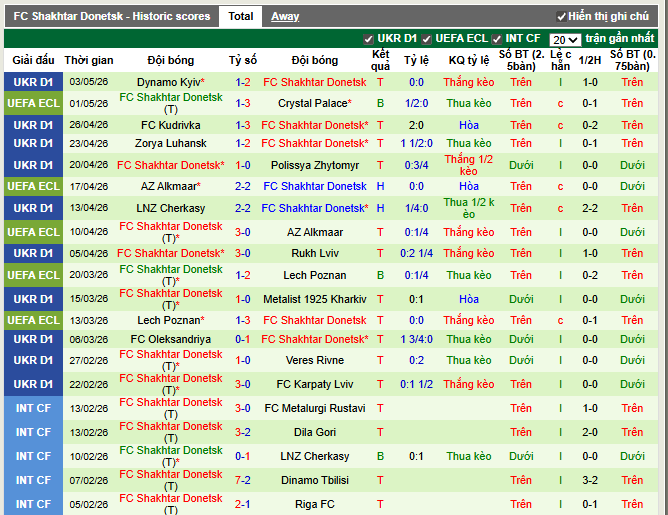
Task: Select the date 03/05/26
Action: point(89,82)
